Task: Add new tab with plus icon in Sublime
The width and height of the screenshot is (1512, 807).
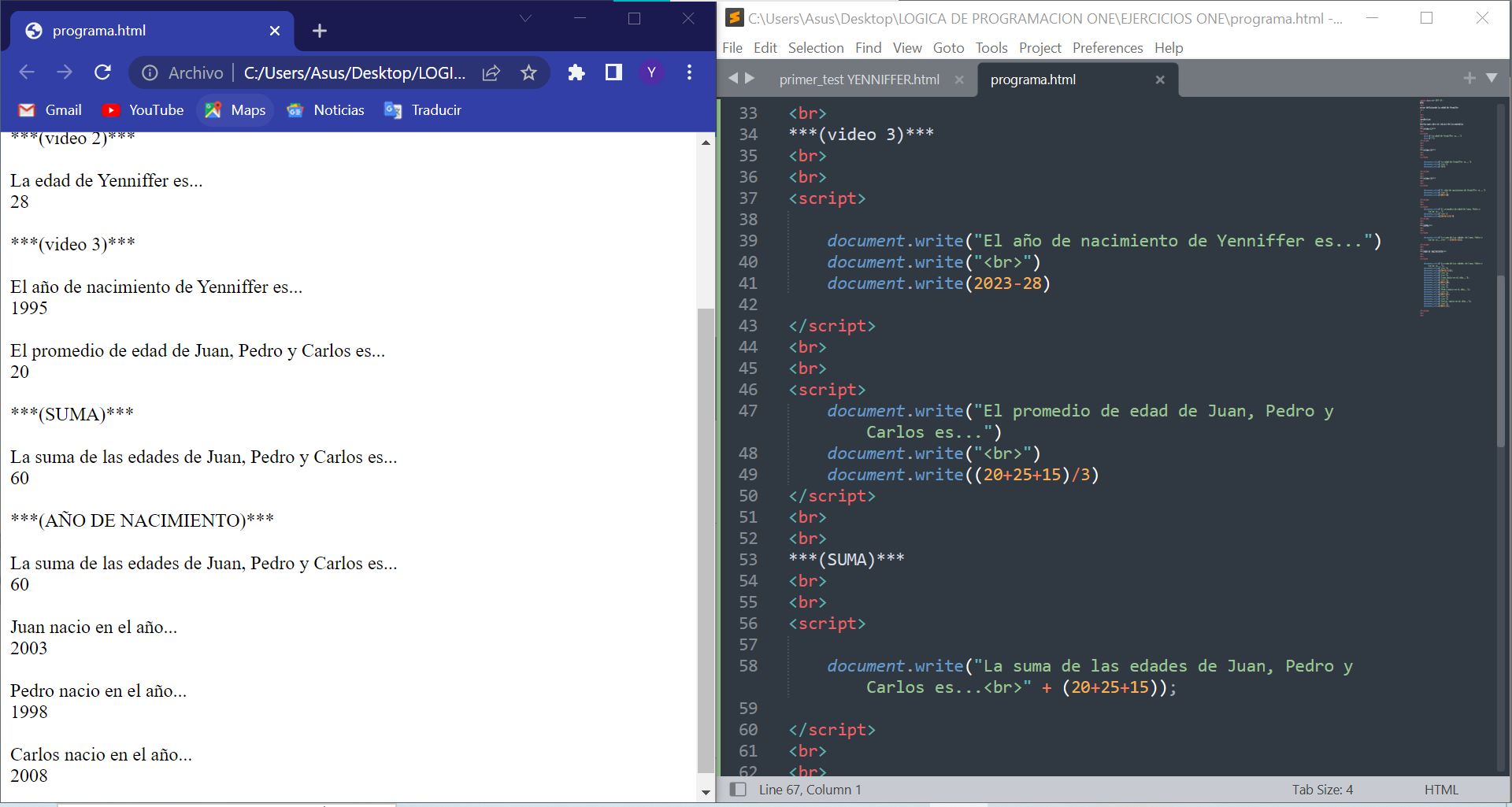Action: (x=1469, y=78)
